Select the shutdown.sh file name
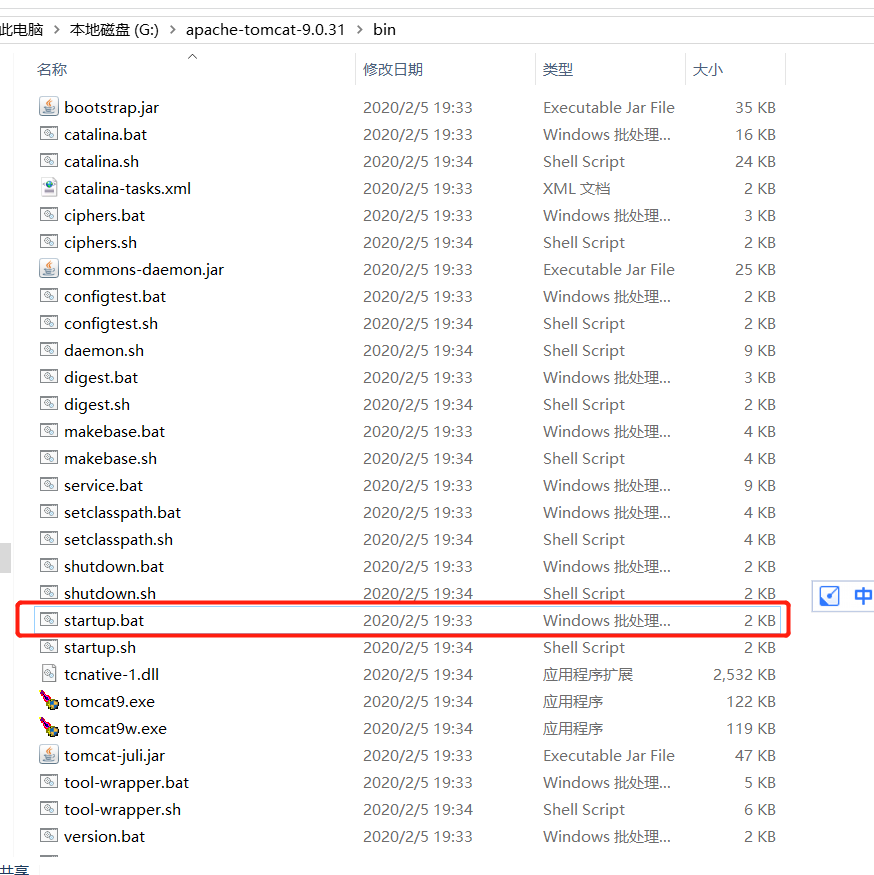Image resolution: width=874 pixels, height=875 pixels. pos(110,593)
